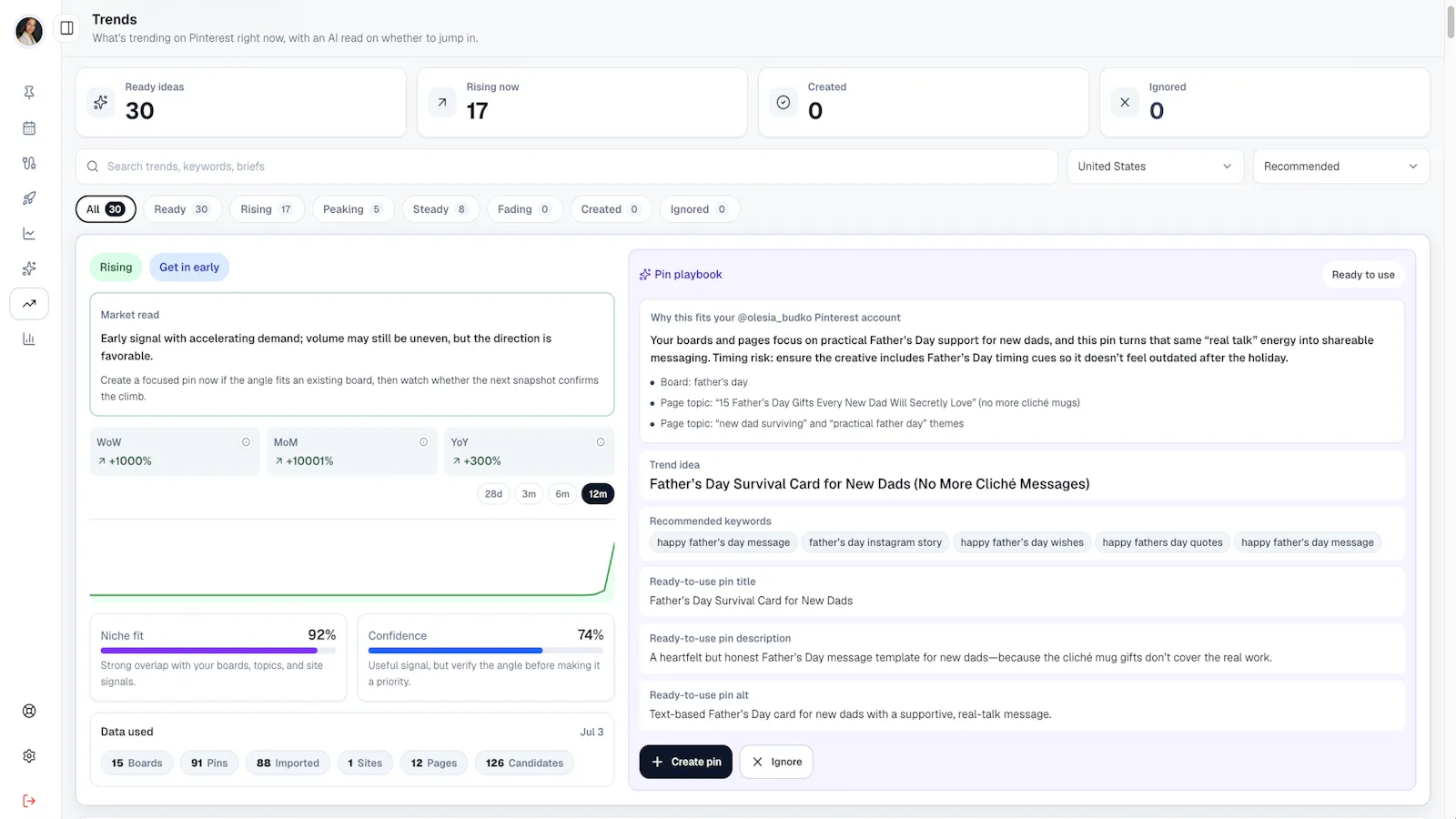Click the '126 Candidates' data chip
The width and height of the screenshot is (1456, 819).
[524, 763]
